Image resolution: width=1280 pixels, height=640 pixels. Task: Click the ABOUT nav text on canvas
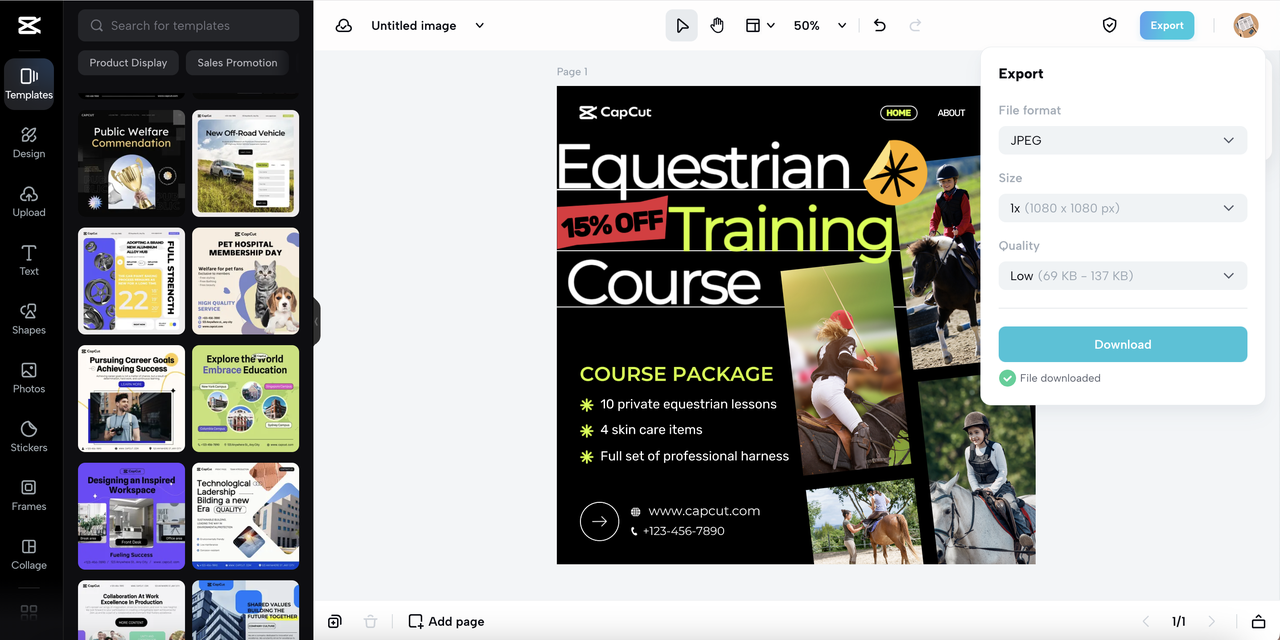pos(951,113)
